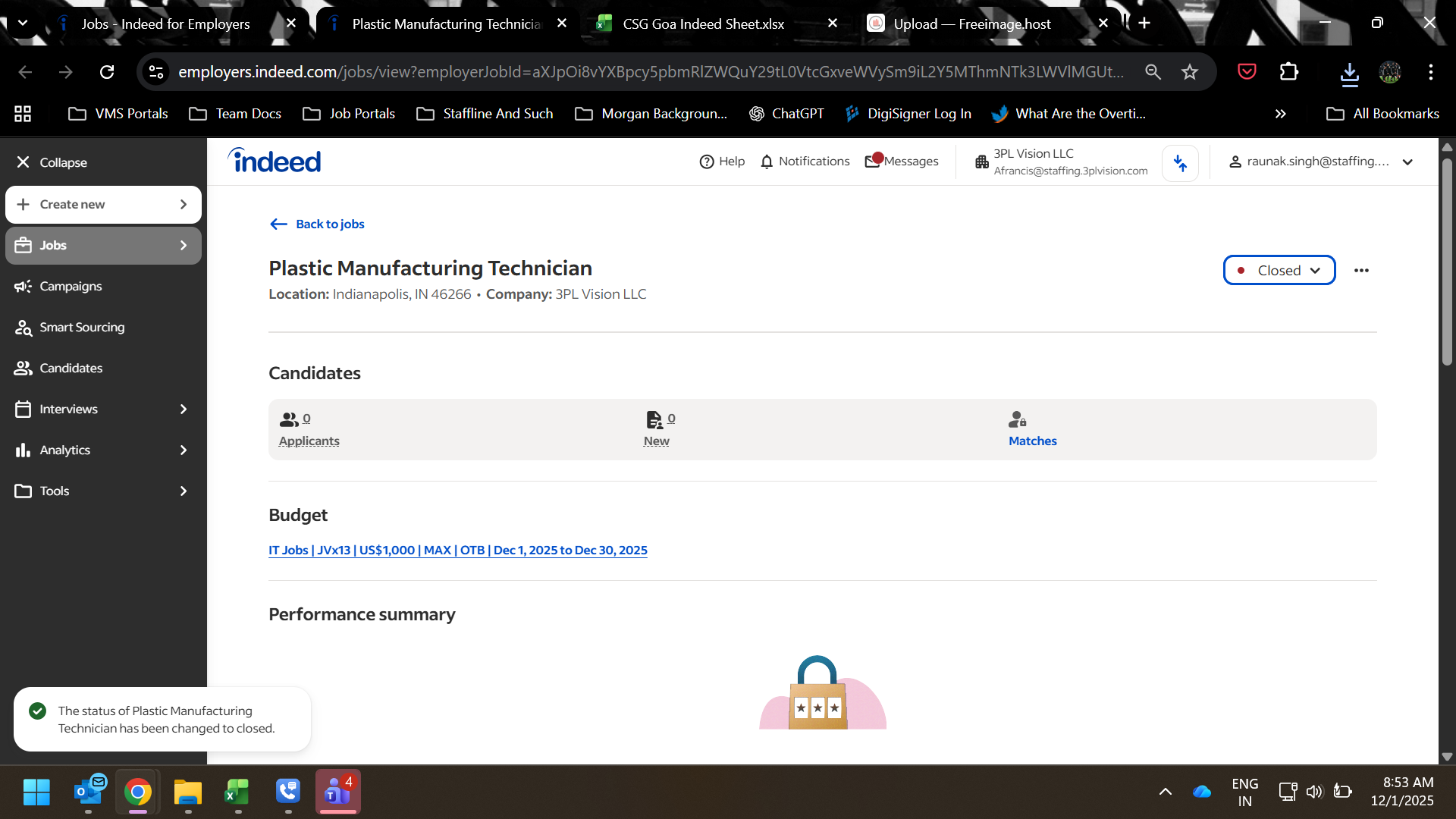Open the ChatGPT bookmark
The width and height of the screenshot is (1456, 819).
pos(786,114)
